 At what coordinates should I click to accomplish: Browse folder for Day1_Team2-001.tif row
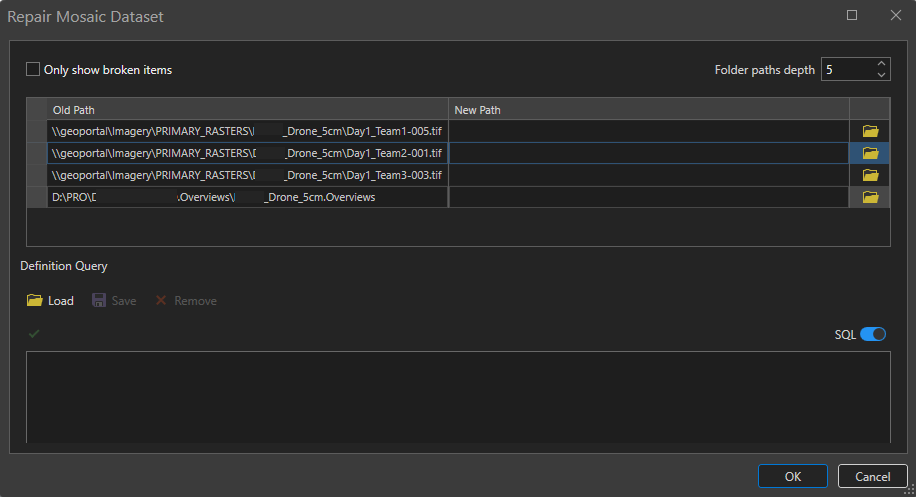point(870,153)
